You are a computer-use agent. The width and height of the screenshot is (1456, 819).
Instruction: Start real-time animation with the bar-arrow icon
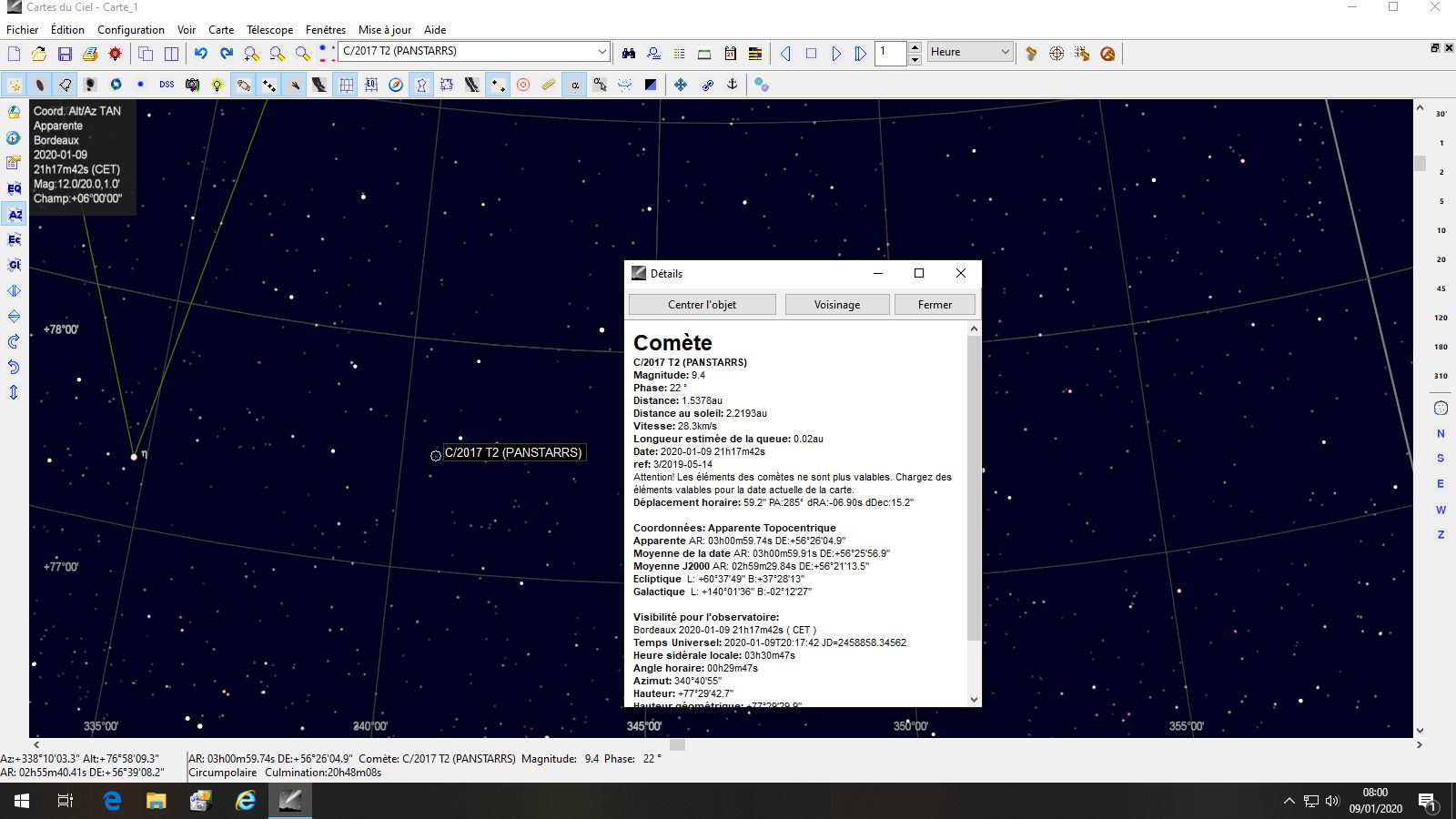click(x=861, y=54)
